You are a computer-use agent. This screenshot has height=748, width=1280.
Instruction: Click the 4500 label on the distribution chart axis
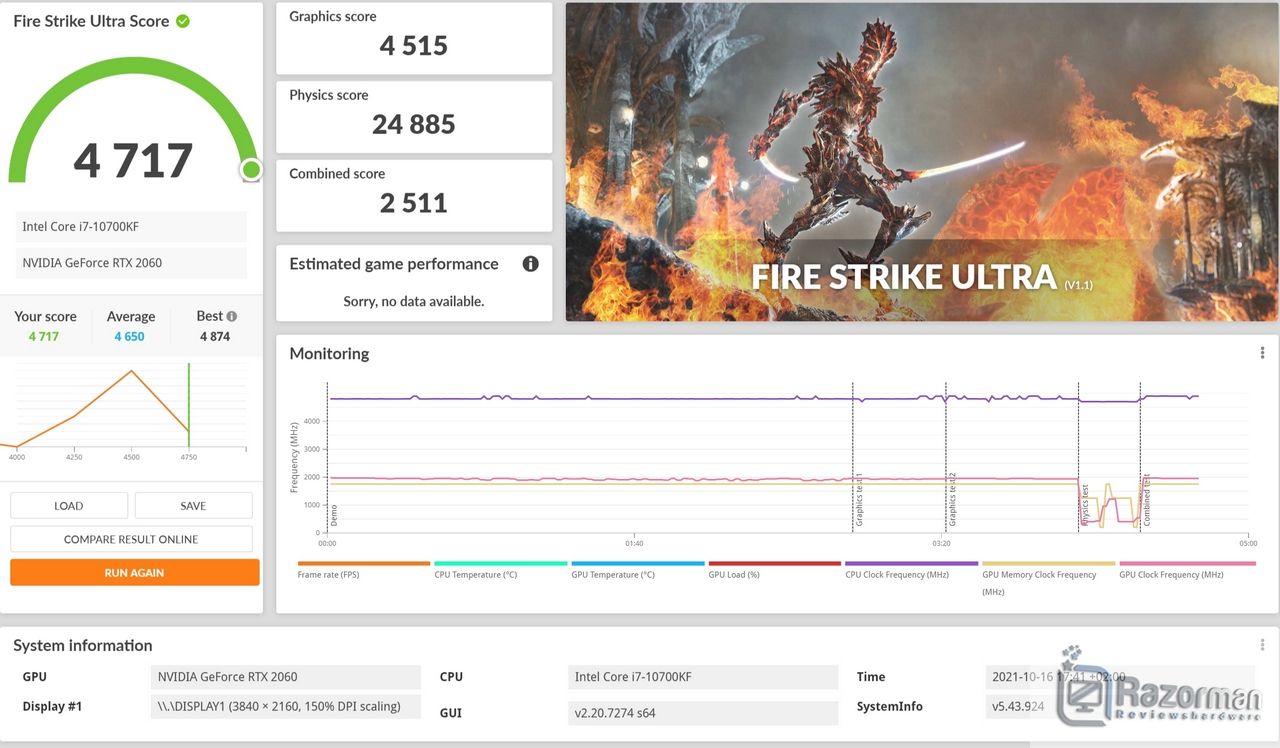tap(132, 457)
